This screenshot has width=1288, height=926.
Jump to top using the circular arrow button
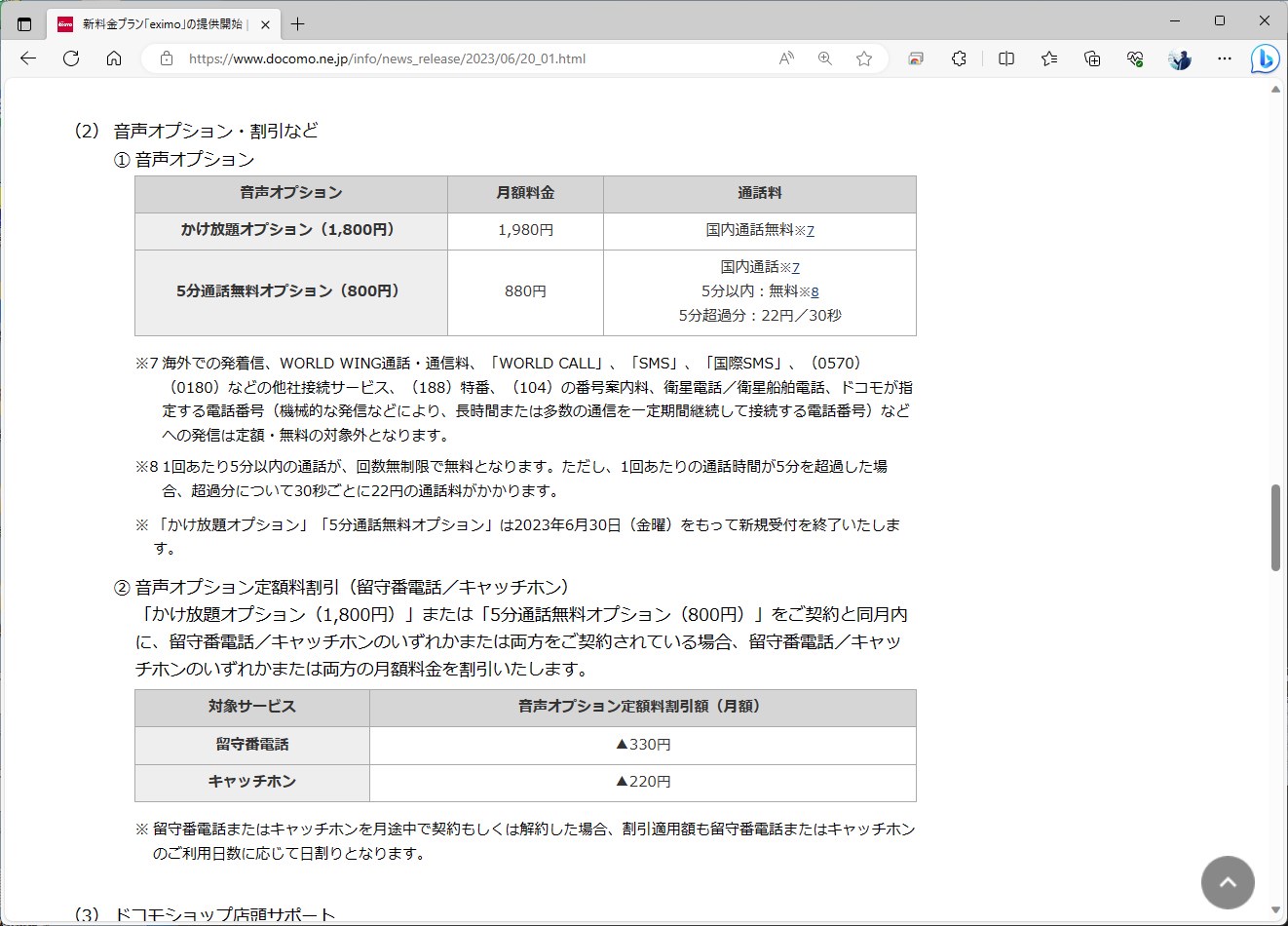point(1228,882)
